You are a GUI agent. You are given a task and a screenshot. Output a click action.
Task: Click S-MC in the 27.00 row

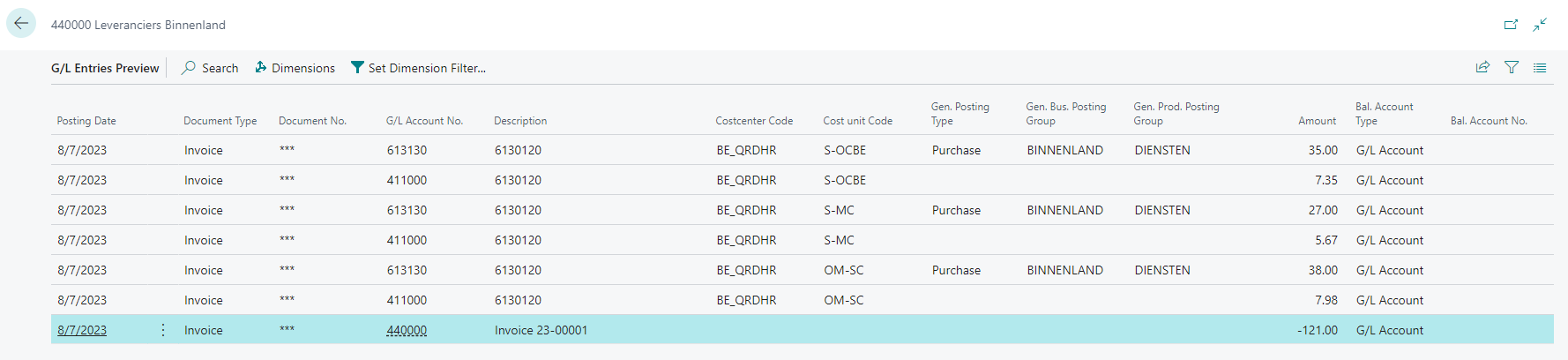tap(839, 210)
